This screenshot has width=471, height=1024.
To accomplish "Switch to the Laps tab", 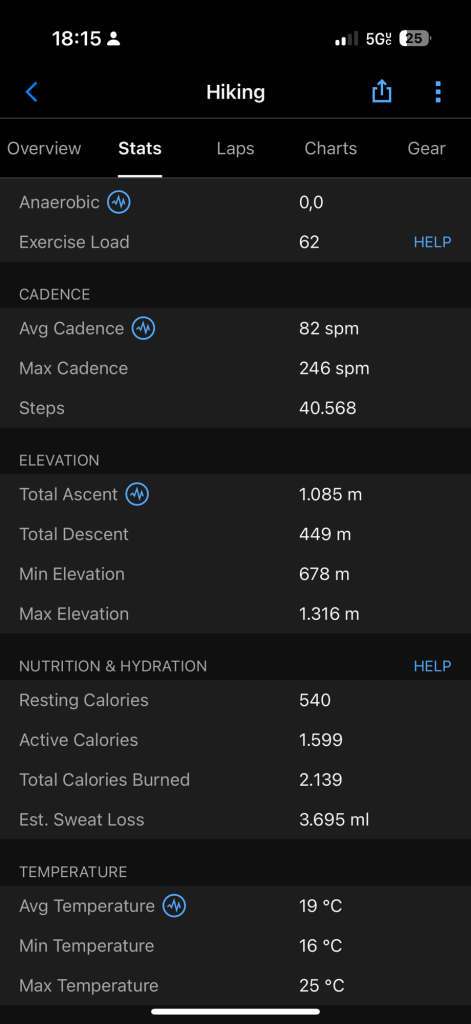I will [235, 148].
